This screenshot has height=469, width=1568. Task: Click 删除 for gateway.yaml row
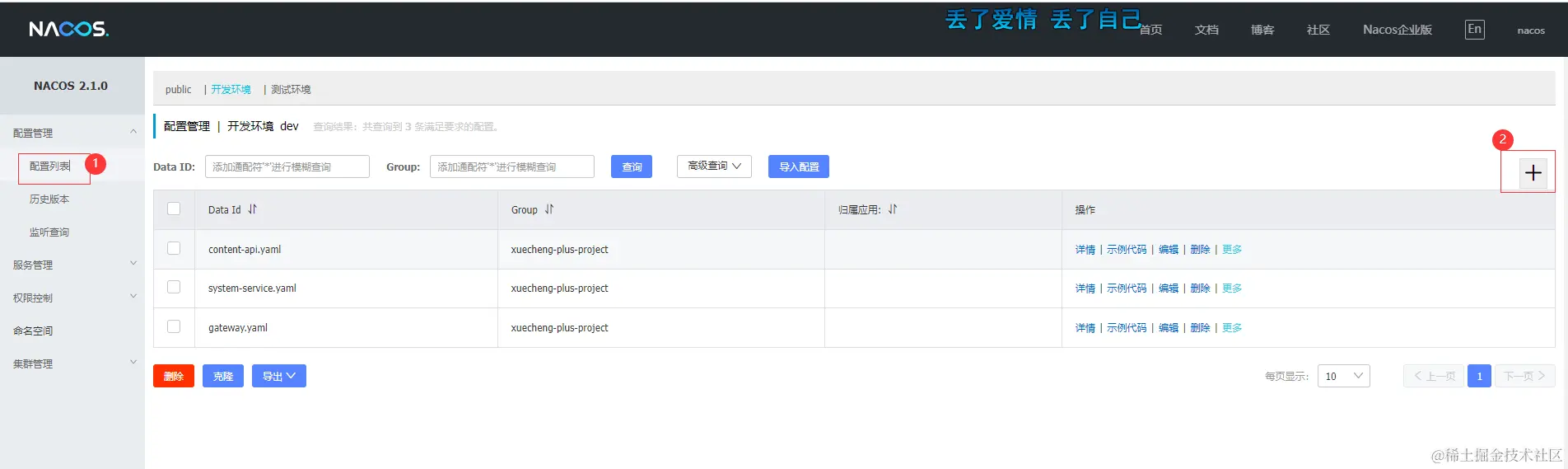(x=1201, y=328)
